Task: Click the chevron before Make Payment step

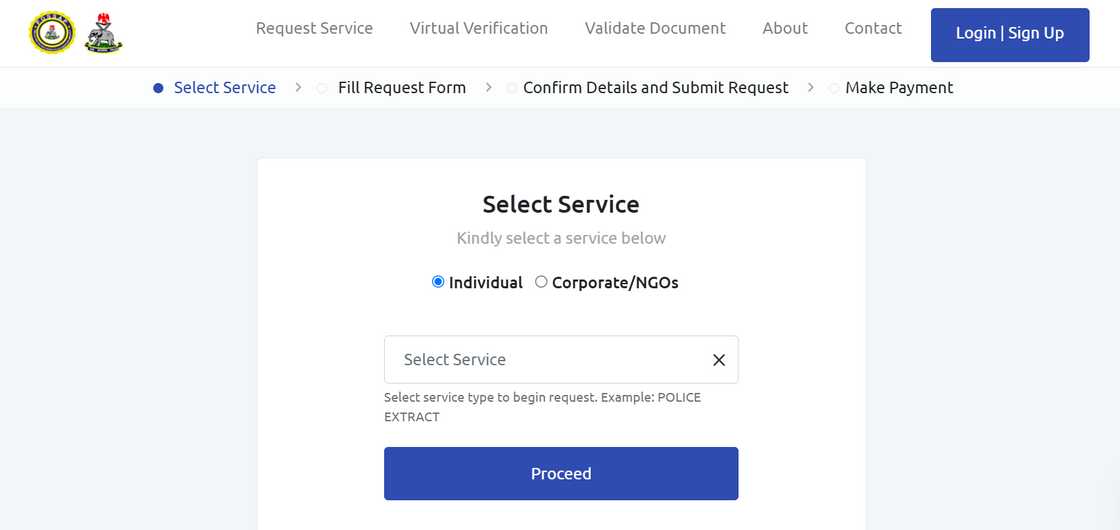Action: coord(810,88)
